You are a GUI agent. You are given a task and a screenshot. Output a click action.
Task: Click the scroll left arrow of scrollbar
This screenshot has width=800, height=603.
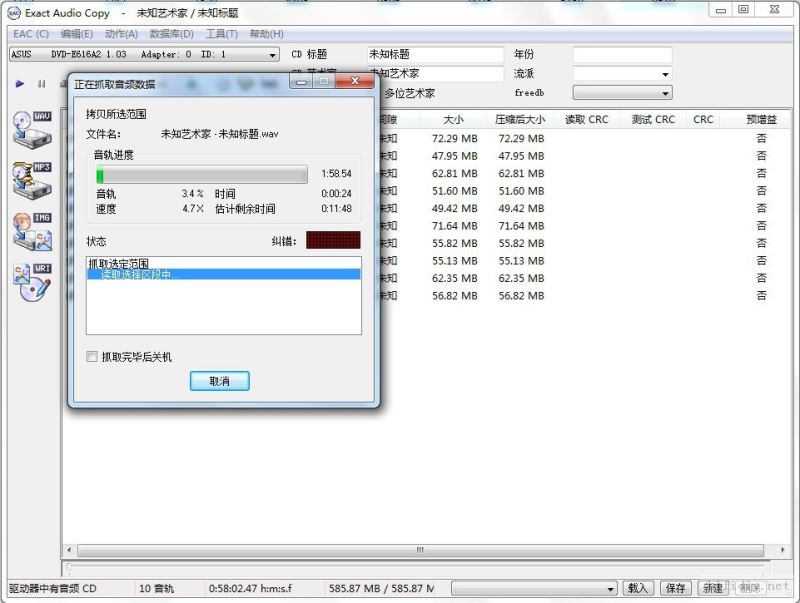coord(69,550)
